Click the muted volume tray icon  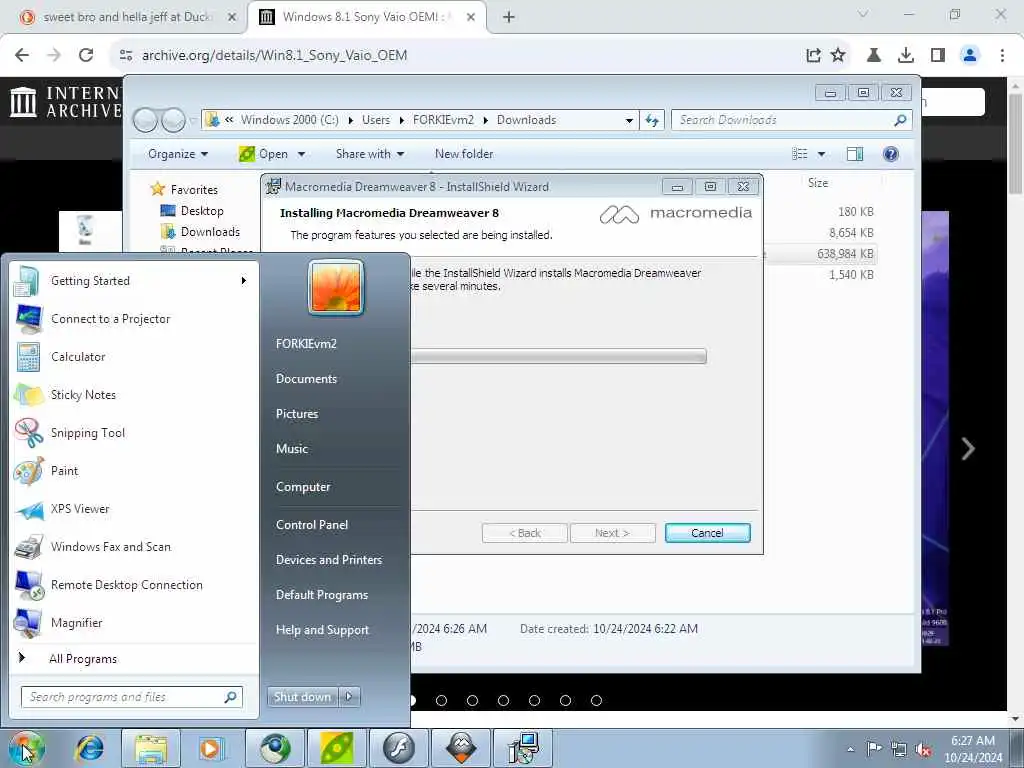point(923,750)
